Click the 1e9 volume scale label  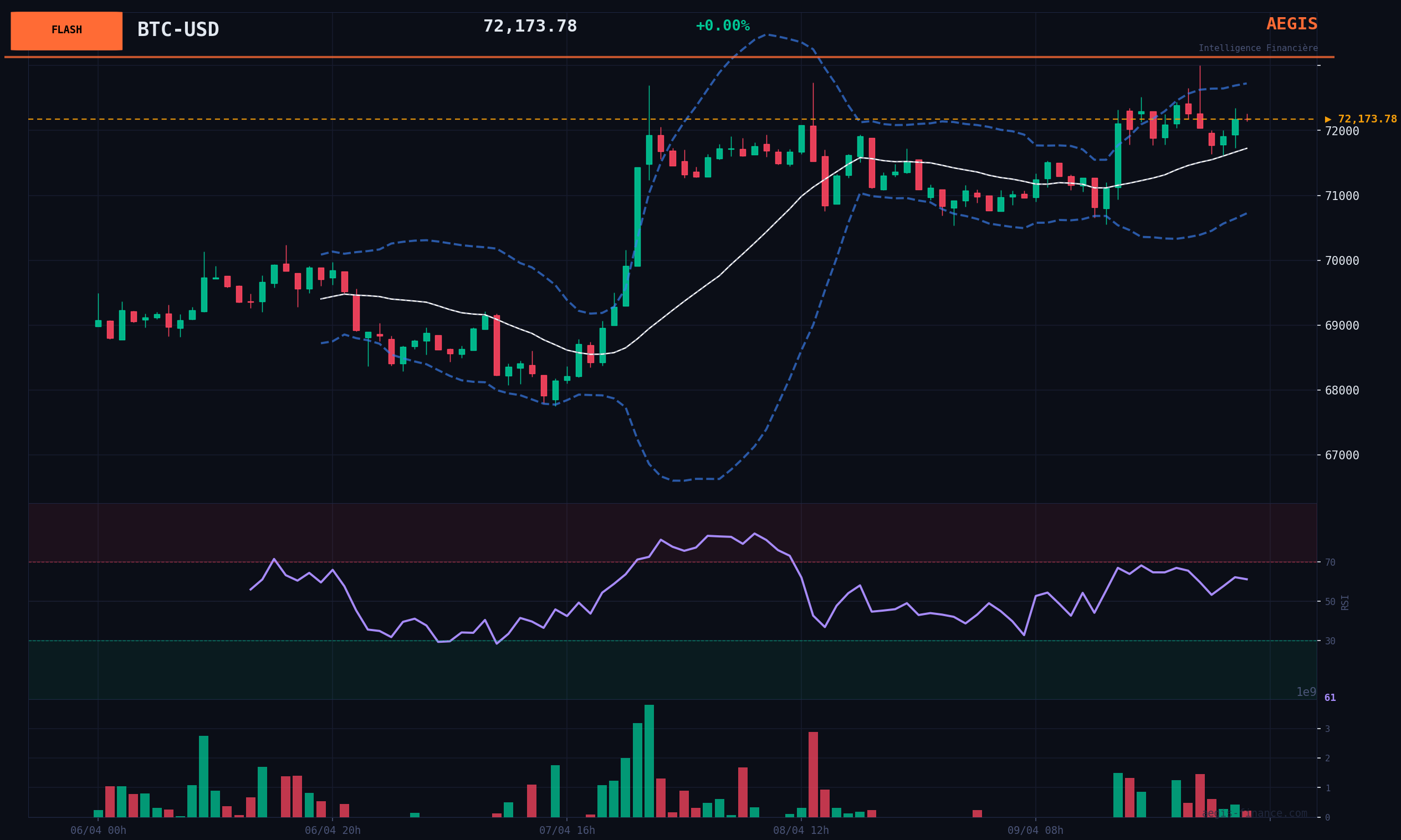click(x=1306, y=692)
